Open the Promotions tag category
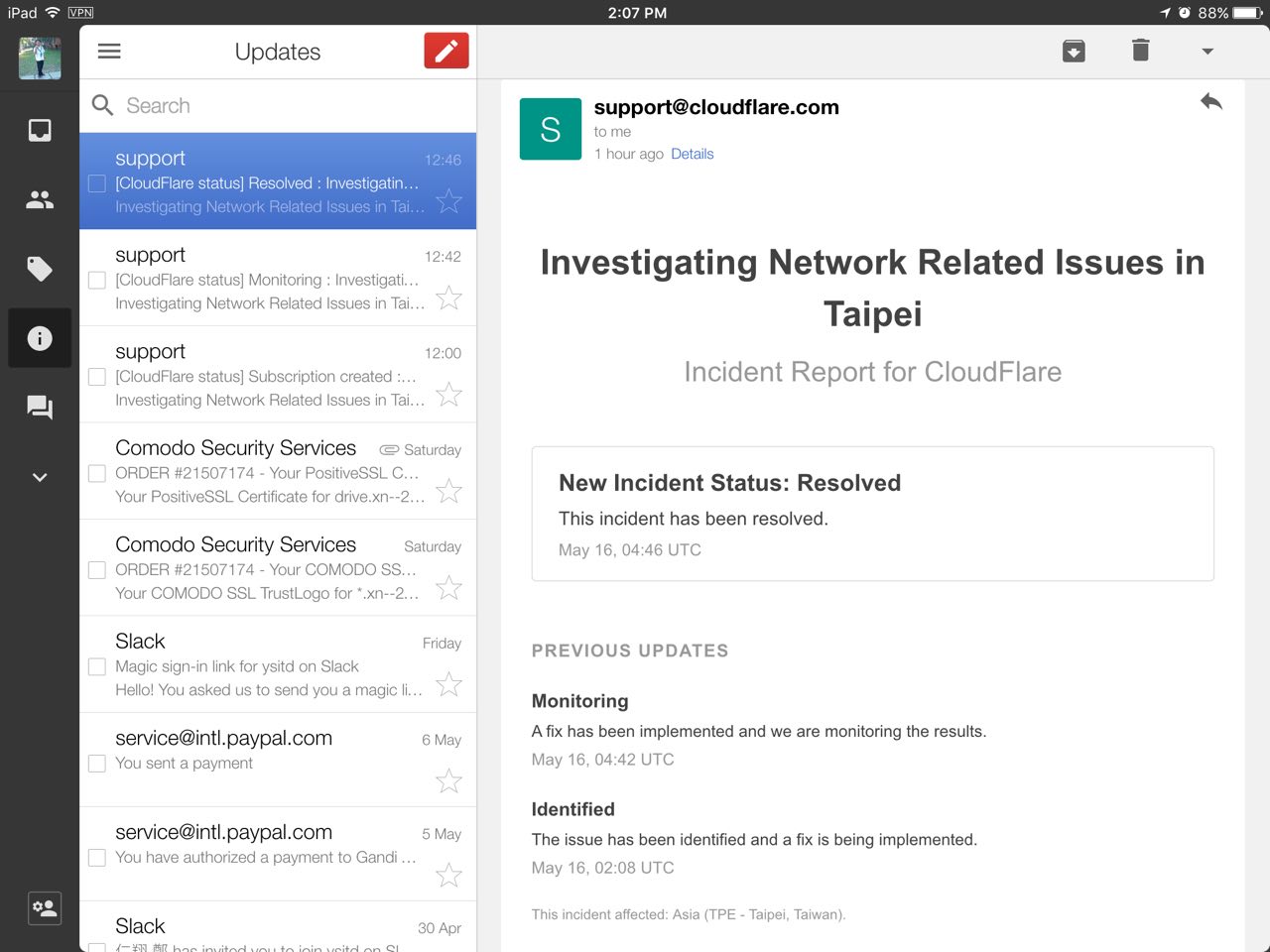This screenshot has height=952, width=1270. (x=40, y=269)
